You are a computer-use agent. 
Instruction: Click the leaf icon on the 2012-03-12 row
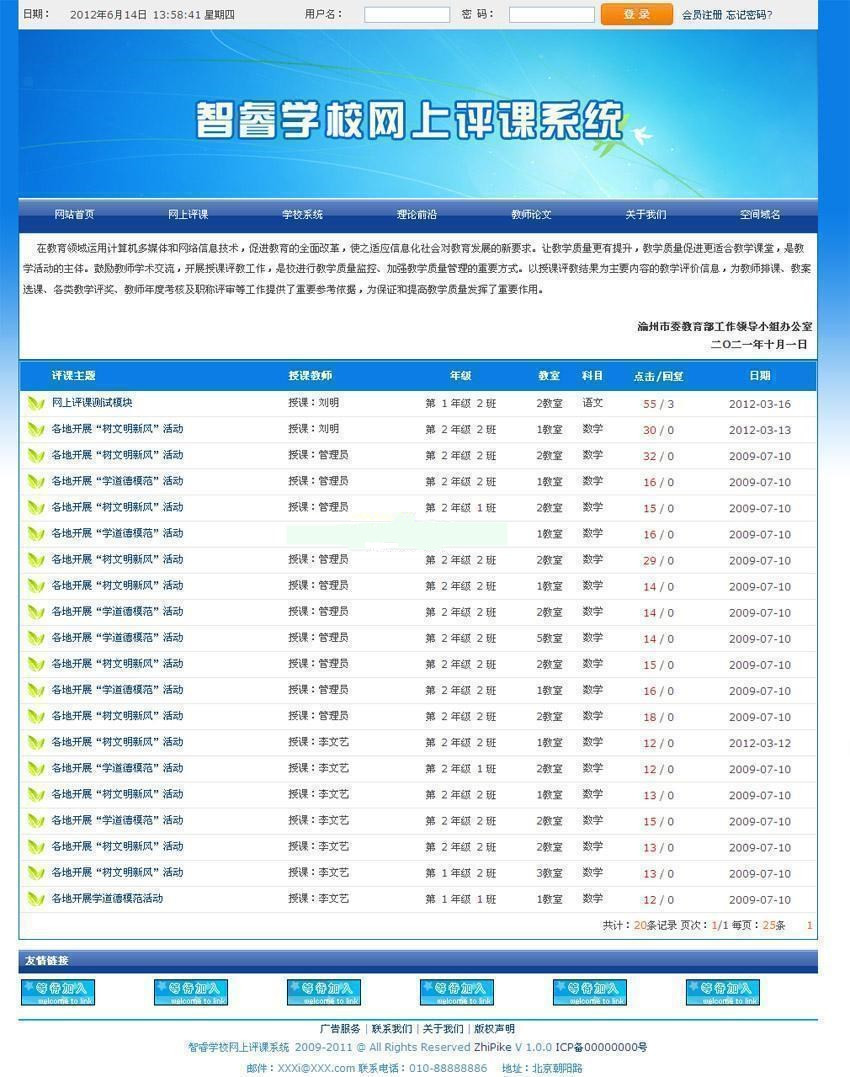(36, 743)
